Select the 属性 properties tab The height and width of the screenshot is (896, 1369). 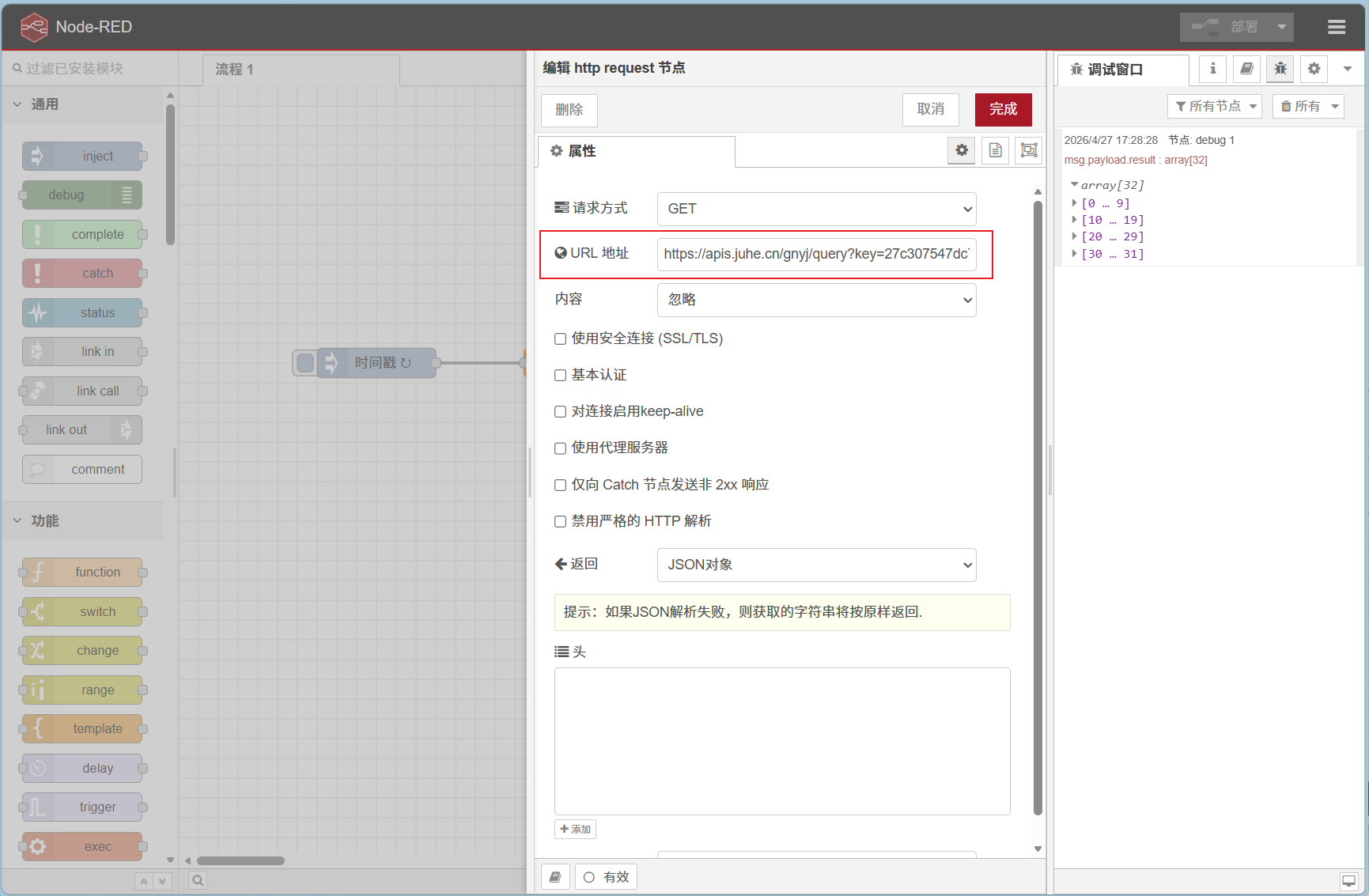coord(637,151)
